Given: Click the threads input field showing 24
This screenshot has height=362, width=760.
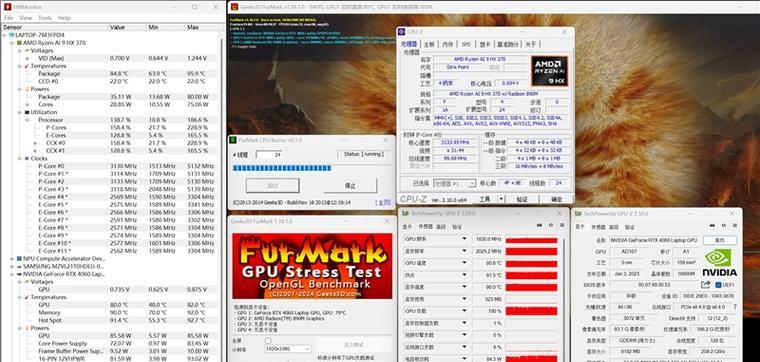Looking at the screenshot, I should (269, 155).
